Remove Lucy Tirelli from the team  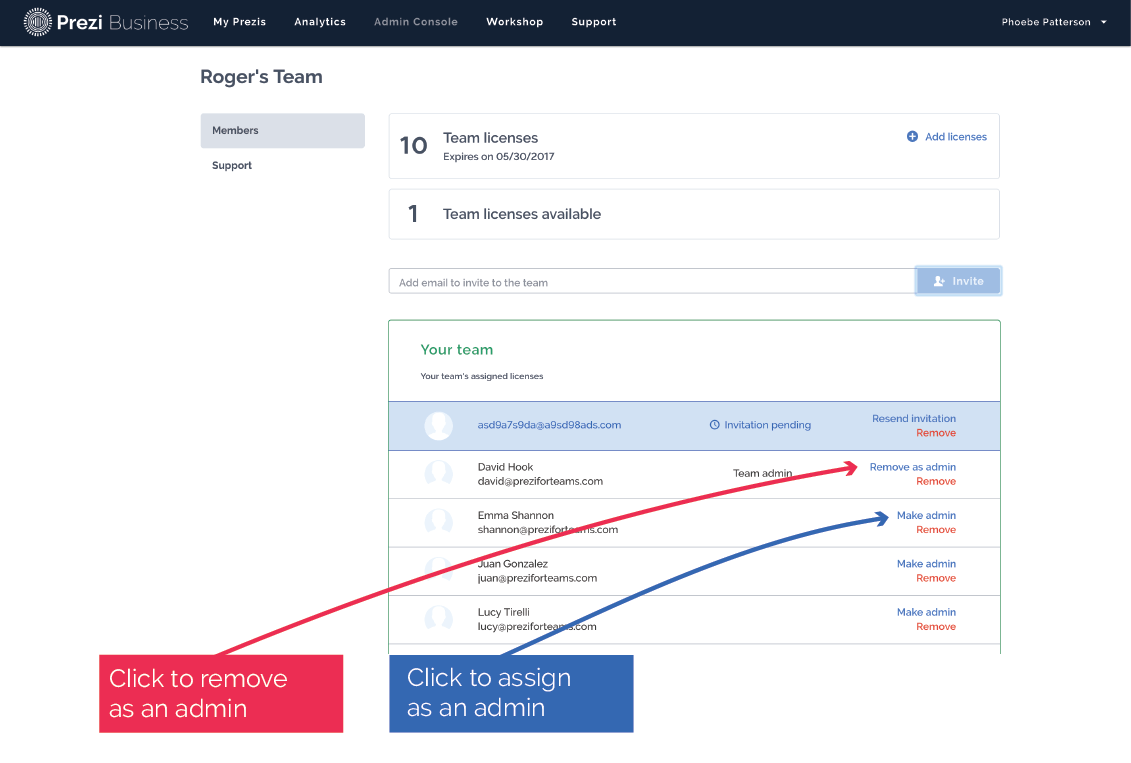[935, 627]
